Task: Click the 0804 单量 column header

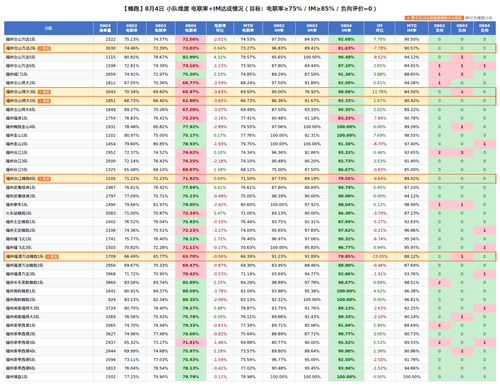Action: pos(105,28)
